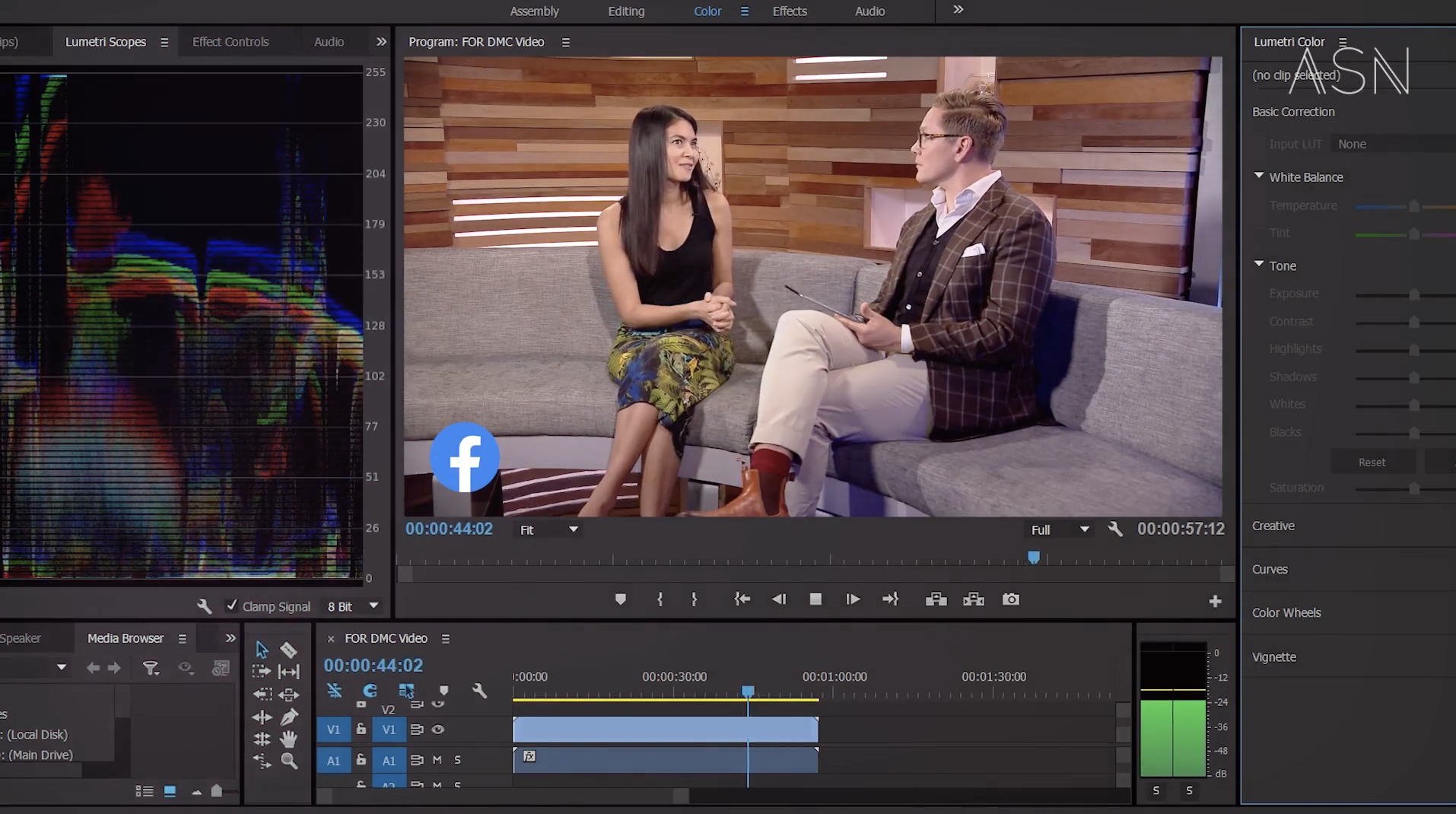
Task: Toggle Snap magnet icon in the timeline
Action: 370,691
